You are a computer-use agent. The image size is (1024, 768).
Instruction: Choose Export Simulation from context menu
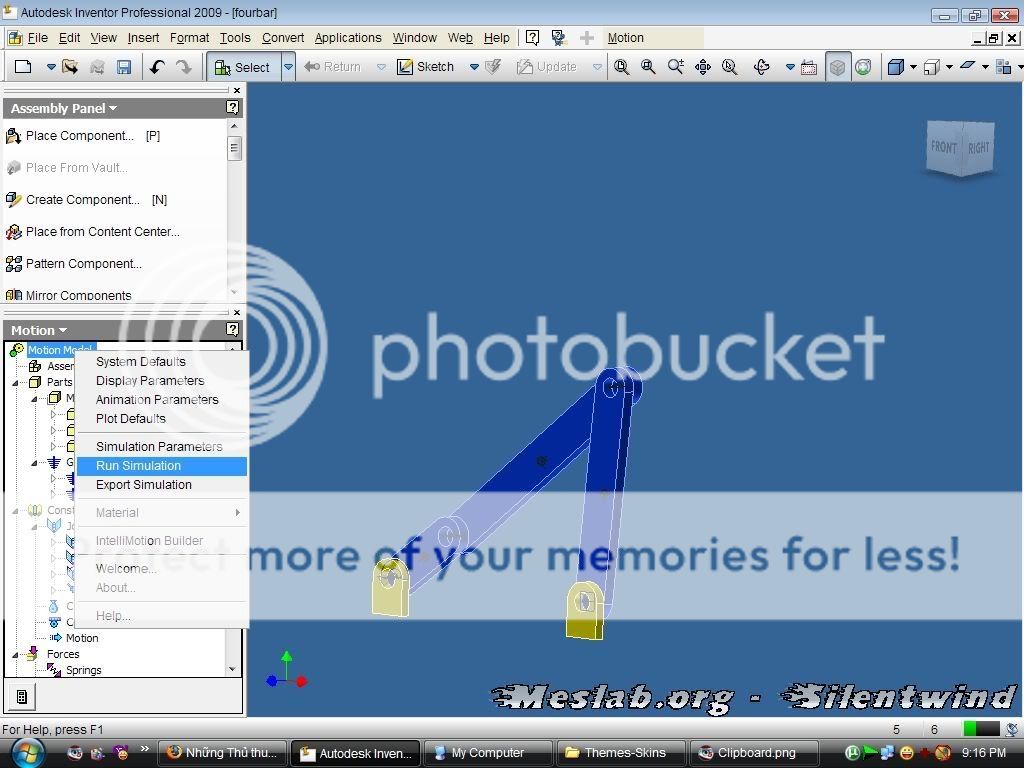[162, 485]
